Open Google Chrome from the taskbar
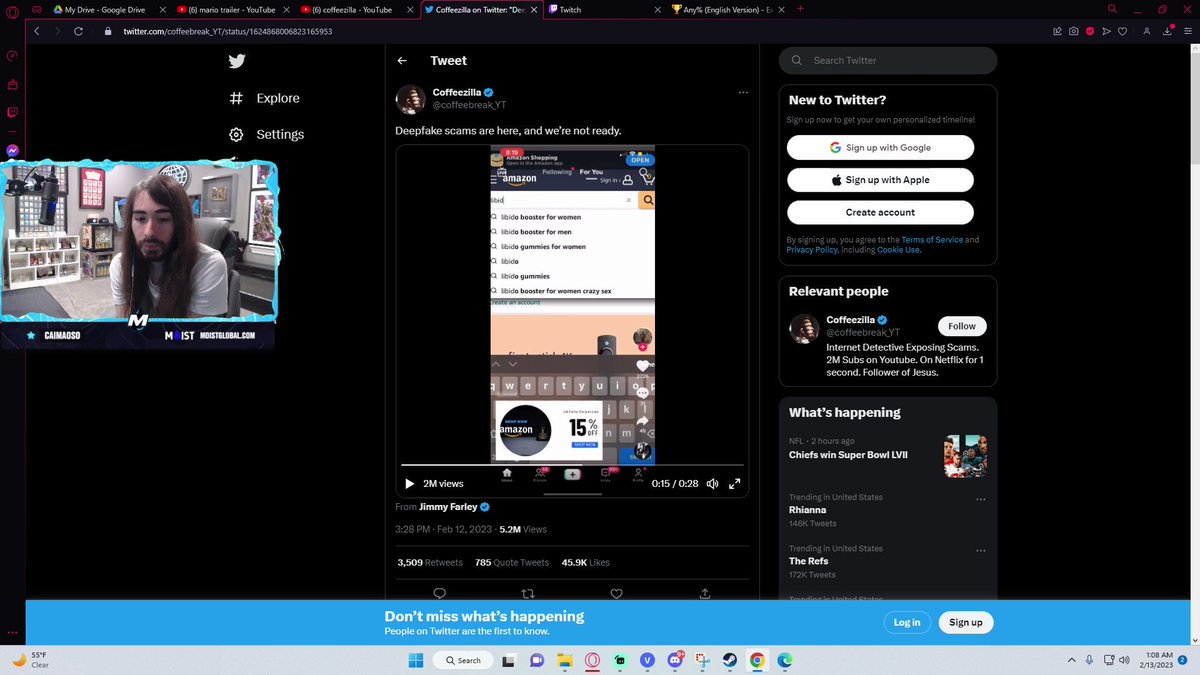 pyautogui.click(x=758, y=660)
